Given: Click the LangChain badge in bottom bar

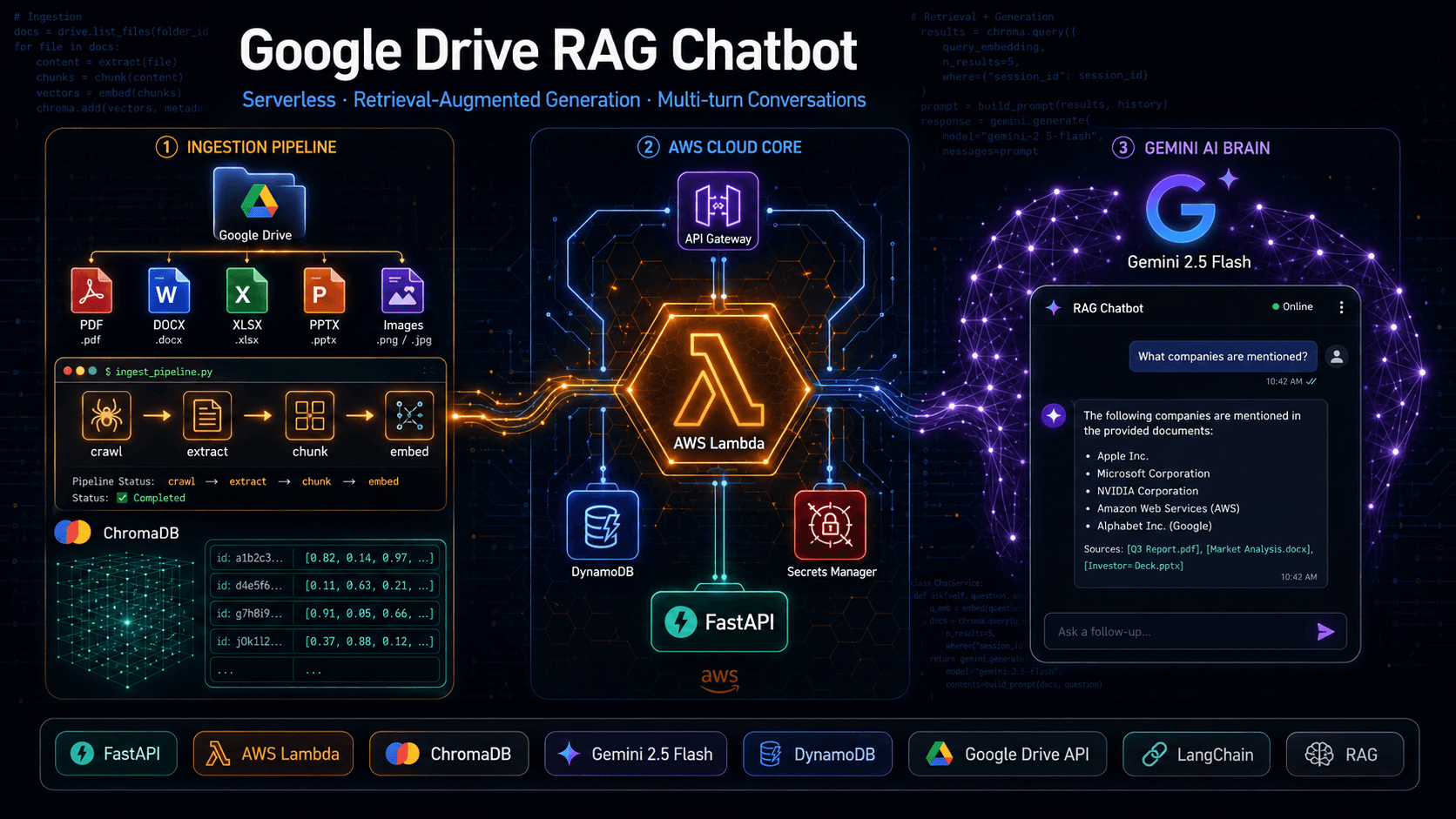Looking at the screenshot, I should [1196, 754].
